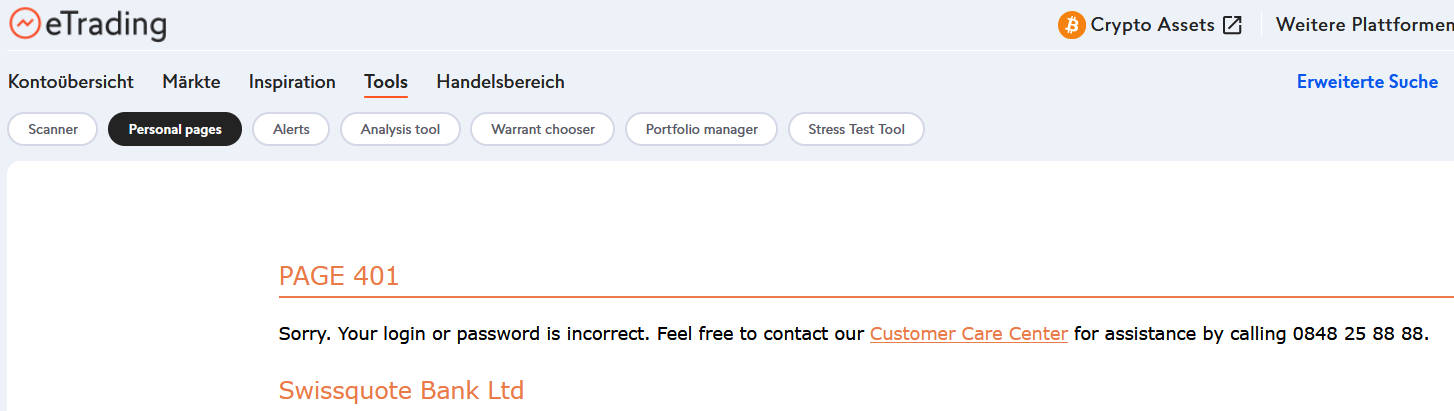Image resolution: width=1454 pixels, height=411 pixels.
Task: Follow the Customer Care Center link
Action: [969, 334]
